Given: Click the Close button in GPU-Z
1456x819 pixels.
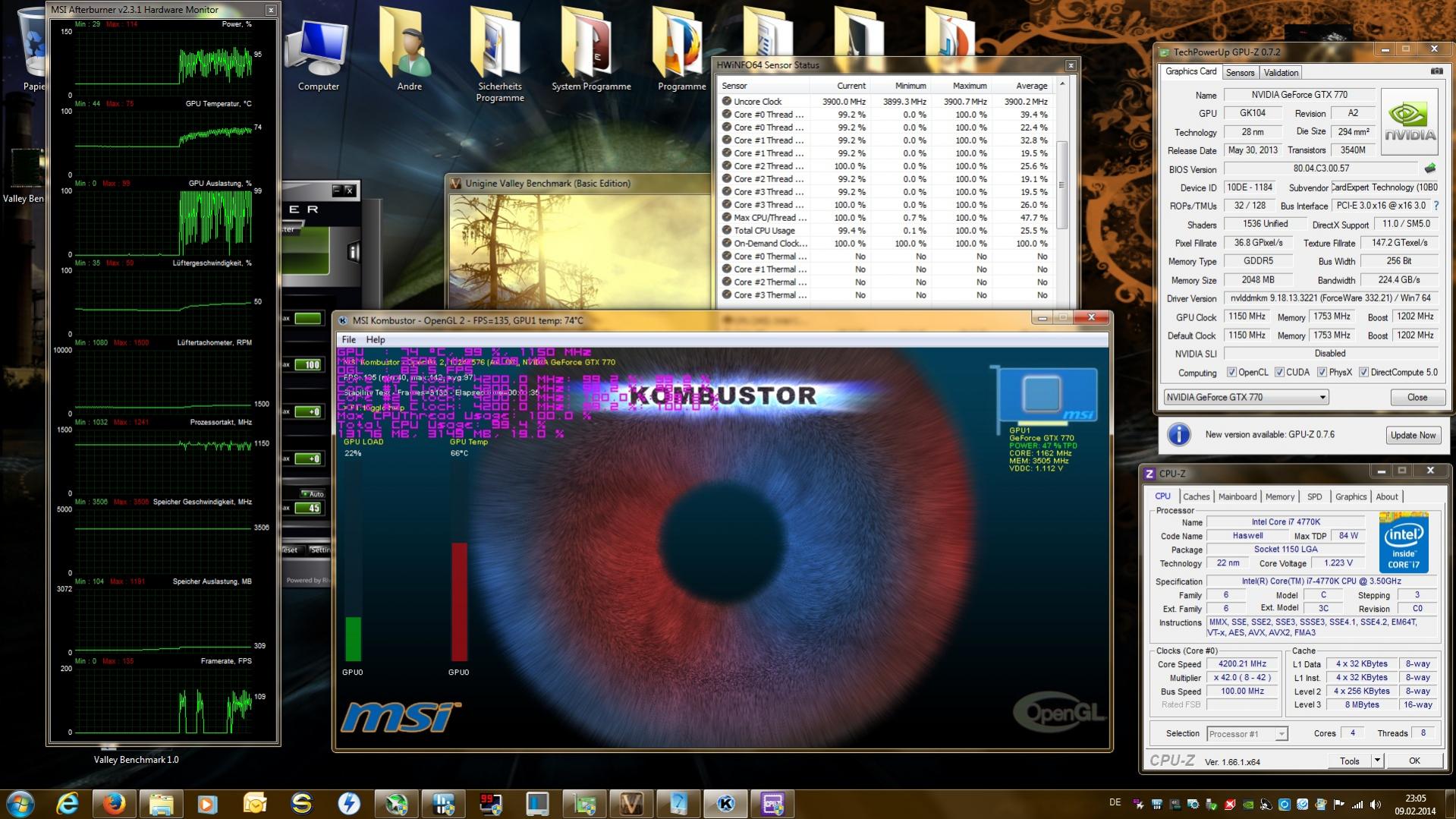Looking at the screenshot, I should [1417, 397].
